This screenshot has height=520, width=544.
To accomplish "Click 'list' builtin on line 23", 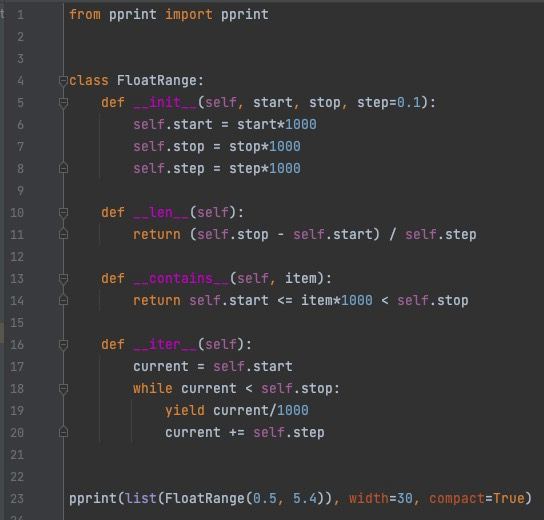I will (x=141, y=499).
